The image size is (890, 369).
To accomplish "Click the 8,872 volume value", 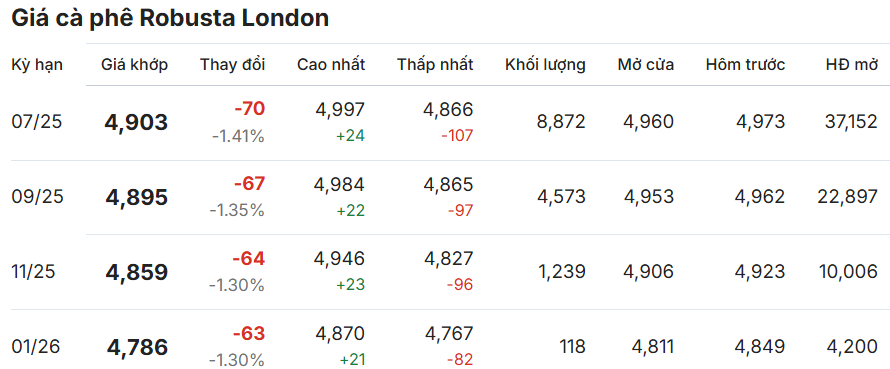I will point(561,121).
